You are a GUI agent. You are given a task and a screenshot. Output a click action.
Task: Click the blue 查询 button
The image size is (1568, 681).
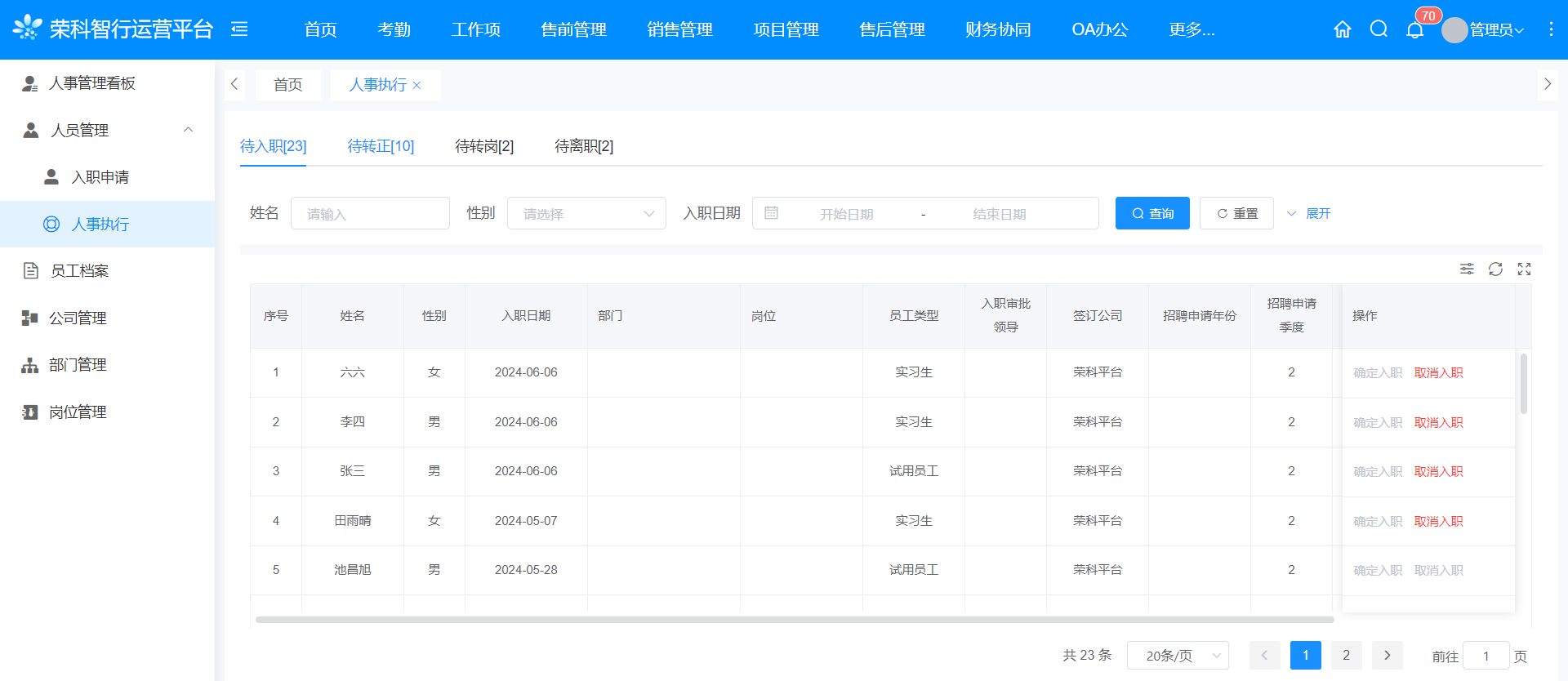1151,214
